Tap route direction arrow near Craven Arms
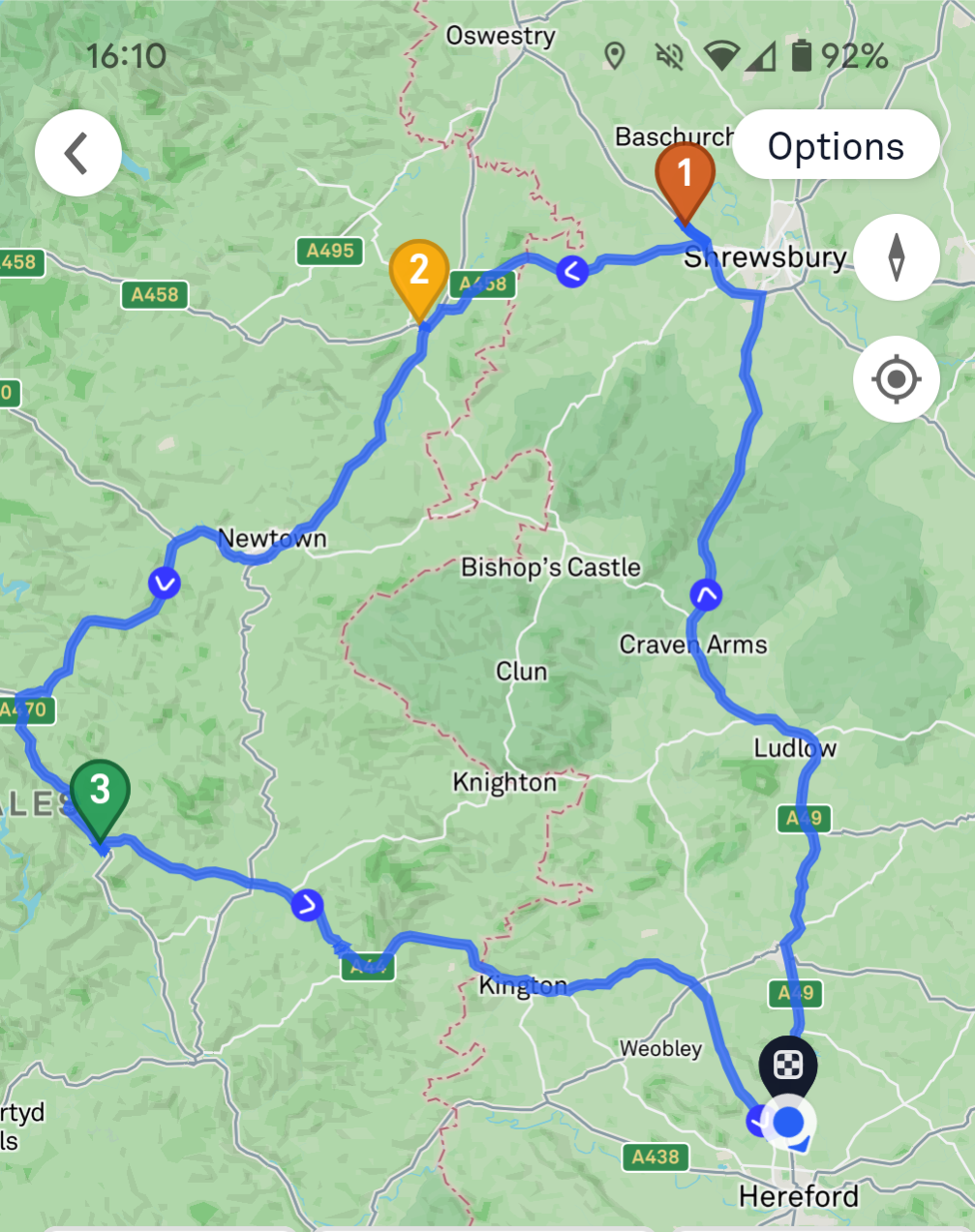Viewport: 975px width, 1232px height. tap(706, 595)
